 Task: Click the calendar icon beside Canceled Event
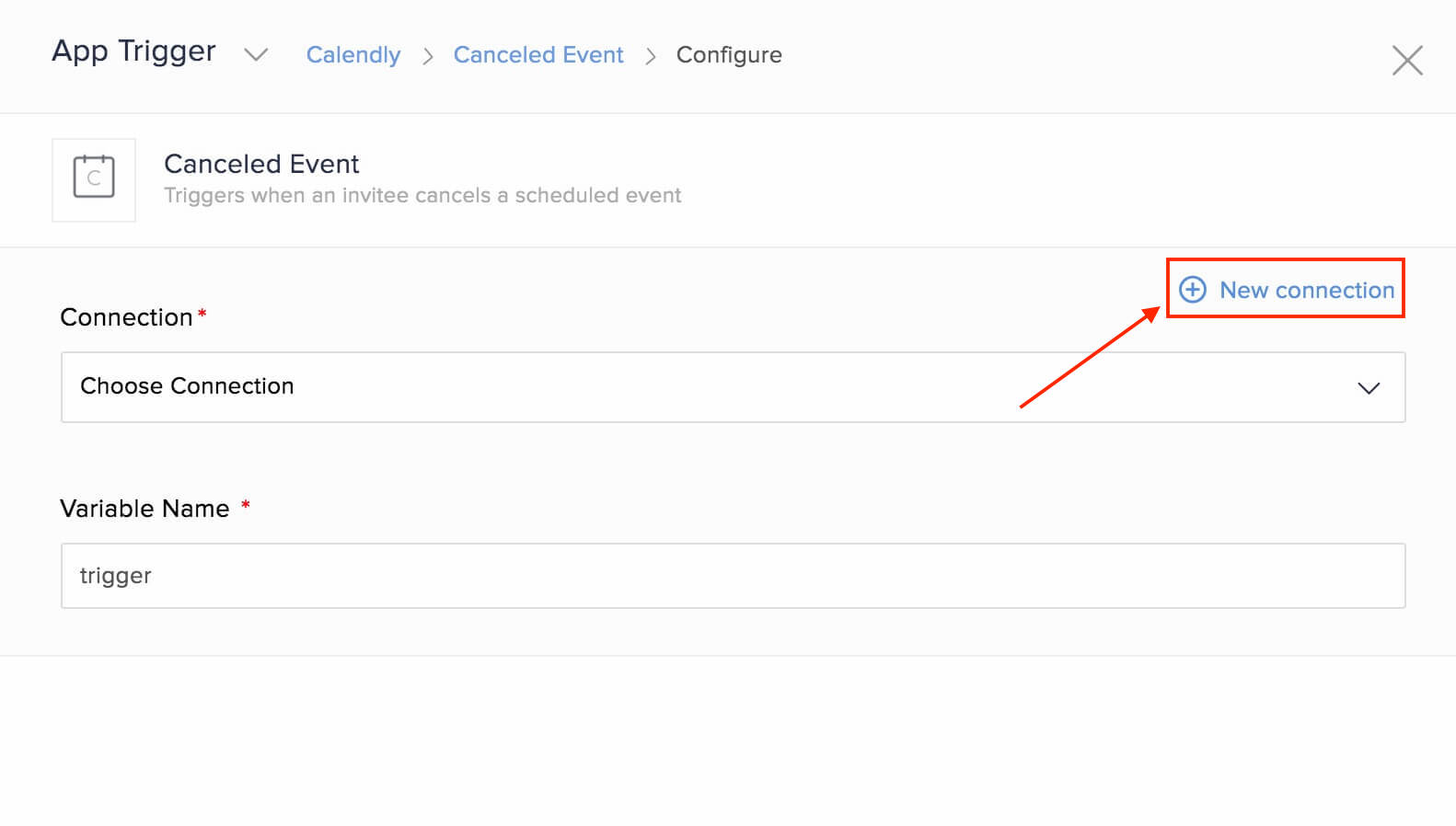pyautogui.click(x=94, y=179)
